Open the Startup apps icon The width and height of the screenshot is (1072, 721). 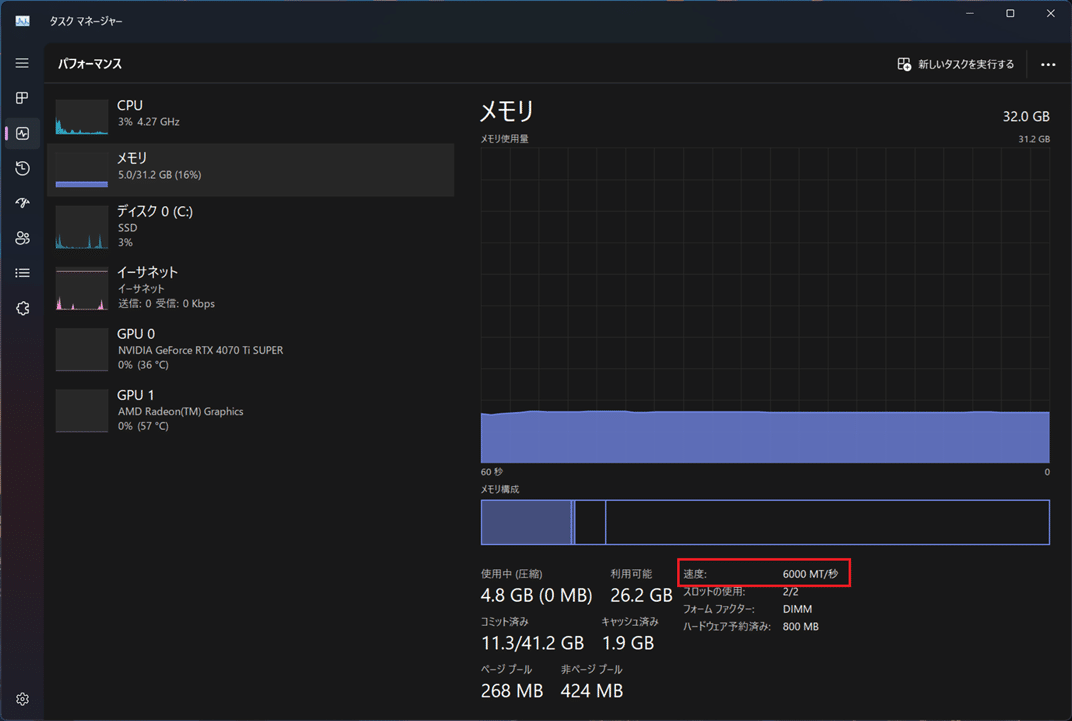click(x=22, y=203)
